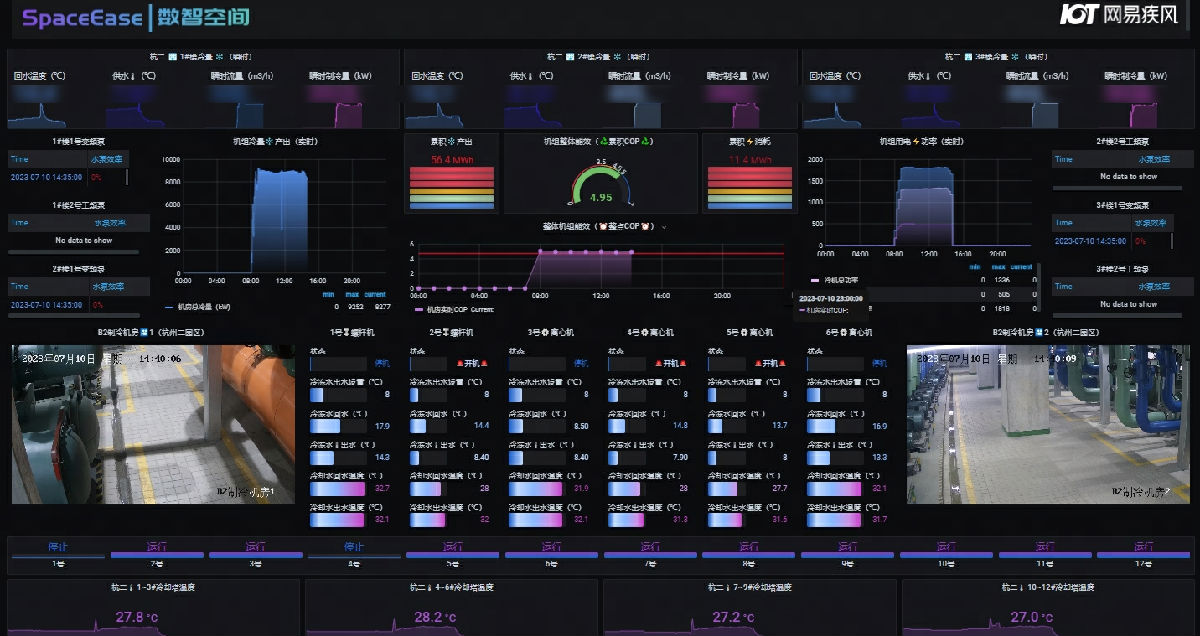
Task: Select the 停止 status segment for pump 1号
Action: [58, 549]
